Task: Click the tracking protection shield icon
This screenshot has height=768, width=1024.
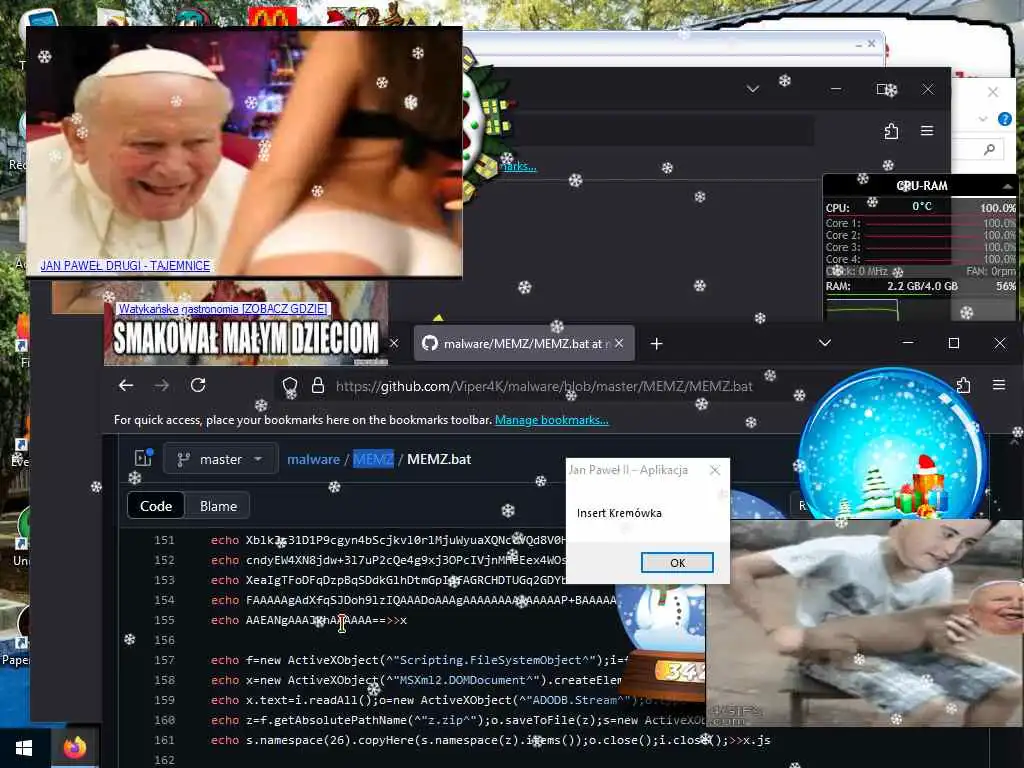Action: (x=289, y=386)
